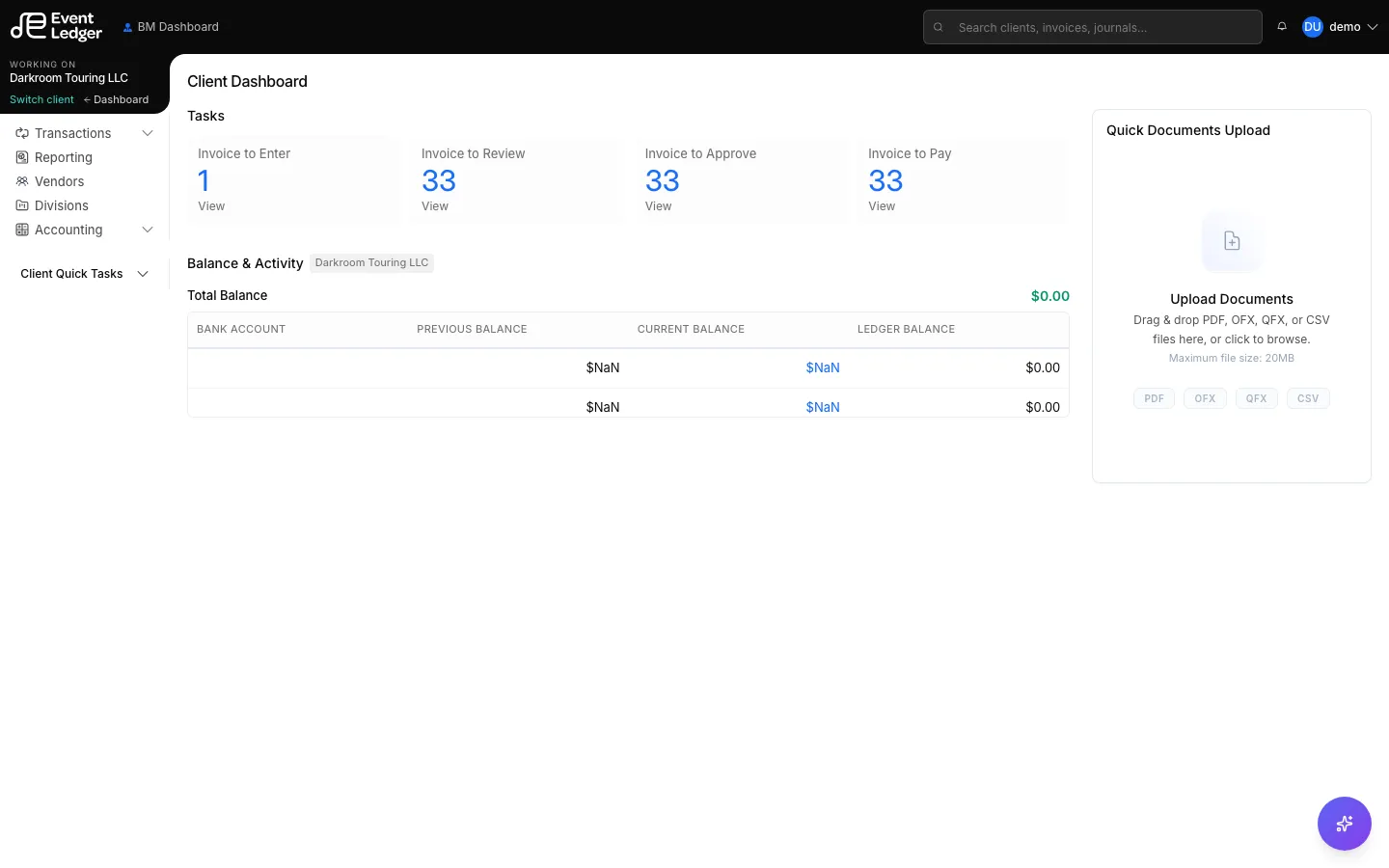The width and height of the screenshot is (1389, 868).
Task: Click the Darkroom Touring LLC badge
Action: point(371,262)
